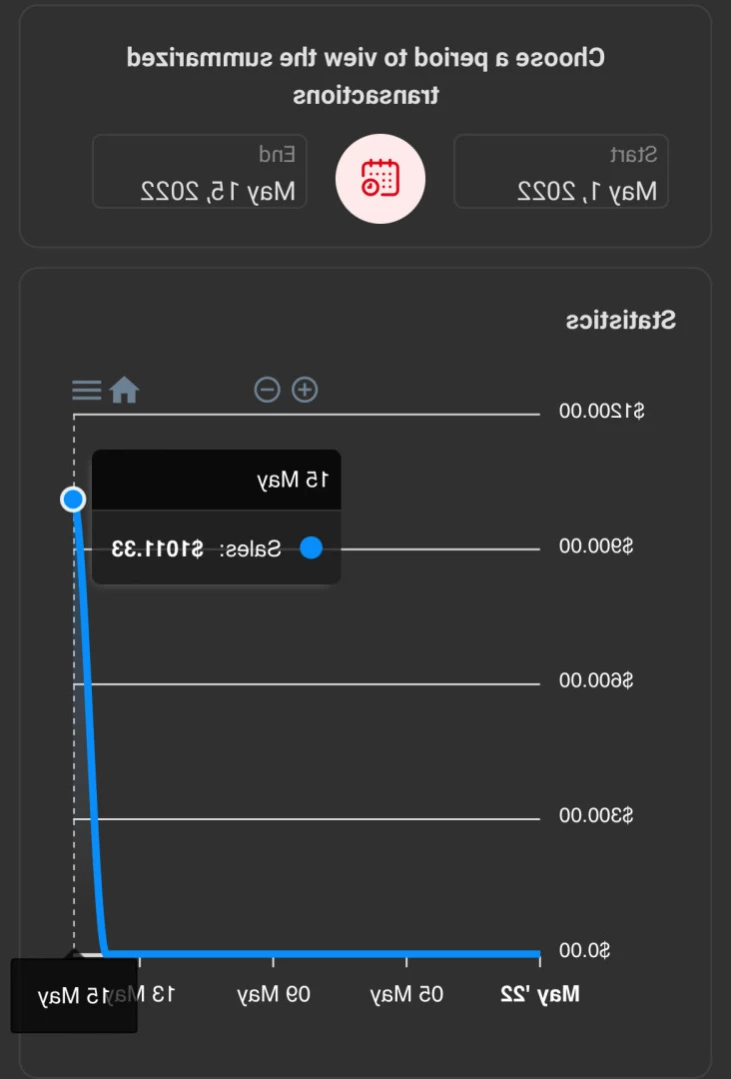The width and height of the screenshot is (731, 1079).
Task: Click the Statistics section heading
Action: point(621,320)
